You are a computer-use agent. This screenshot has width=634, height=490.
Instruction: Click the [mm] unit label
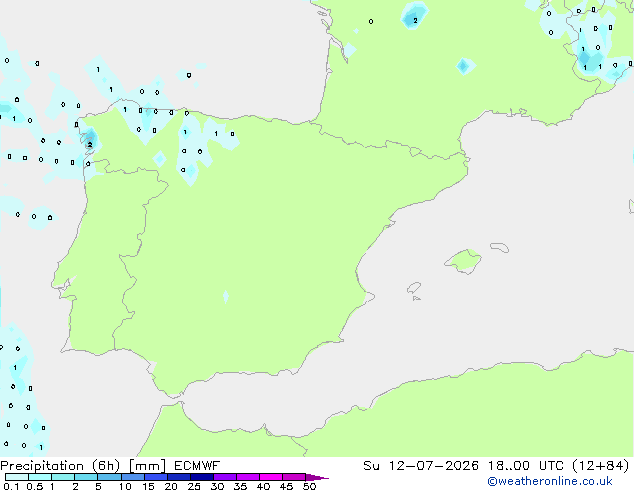point(147,466)
